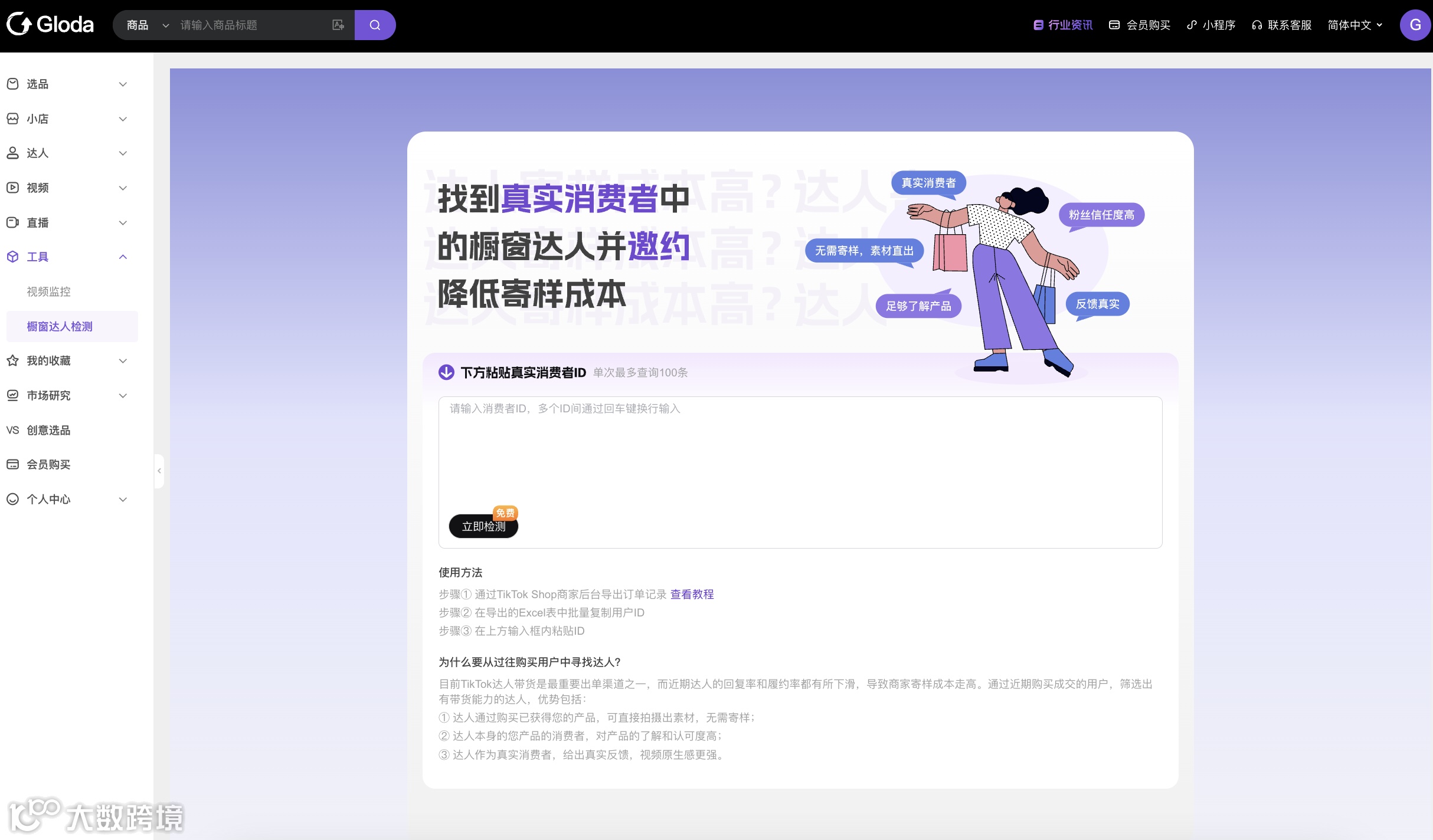Open the 小程序 link icon
The image size is (1433, 840).
(1192, 25)
